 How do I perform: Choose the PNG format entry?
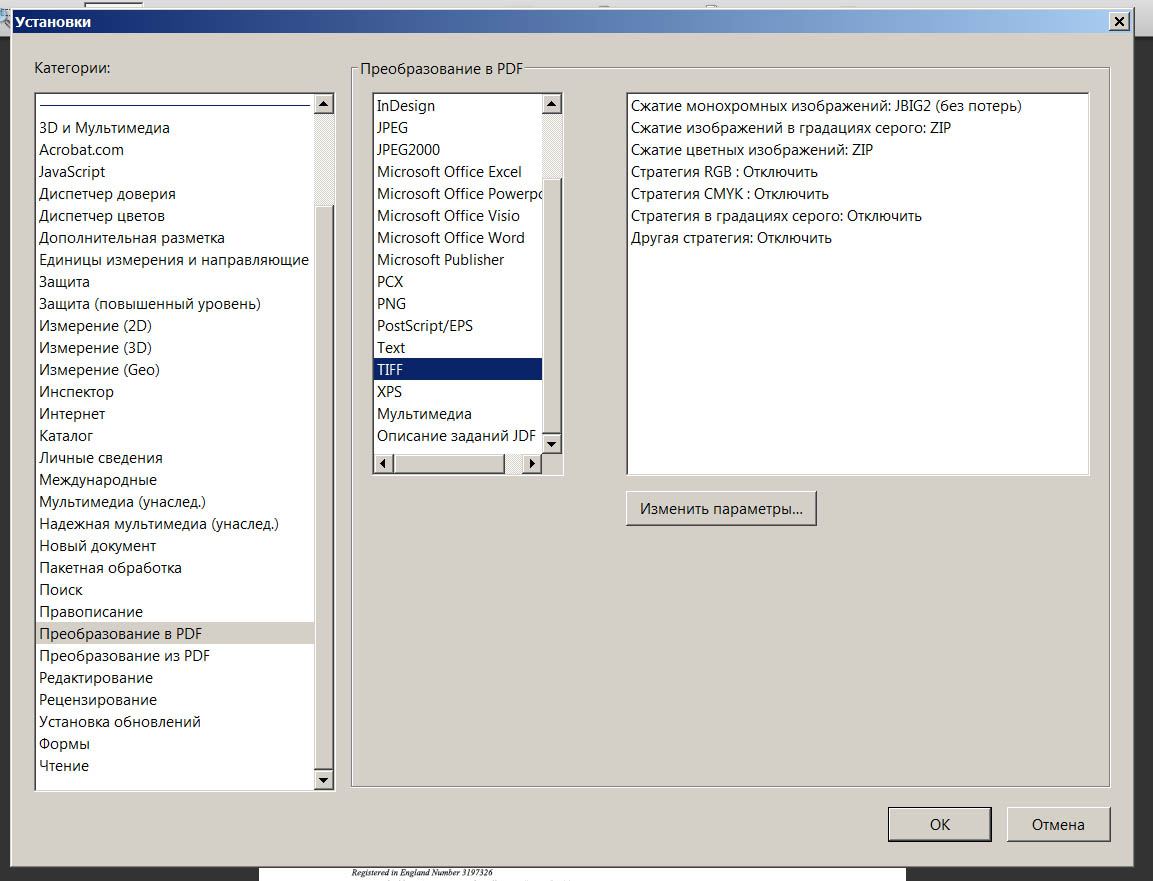[458, 304]
